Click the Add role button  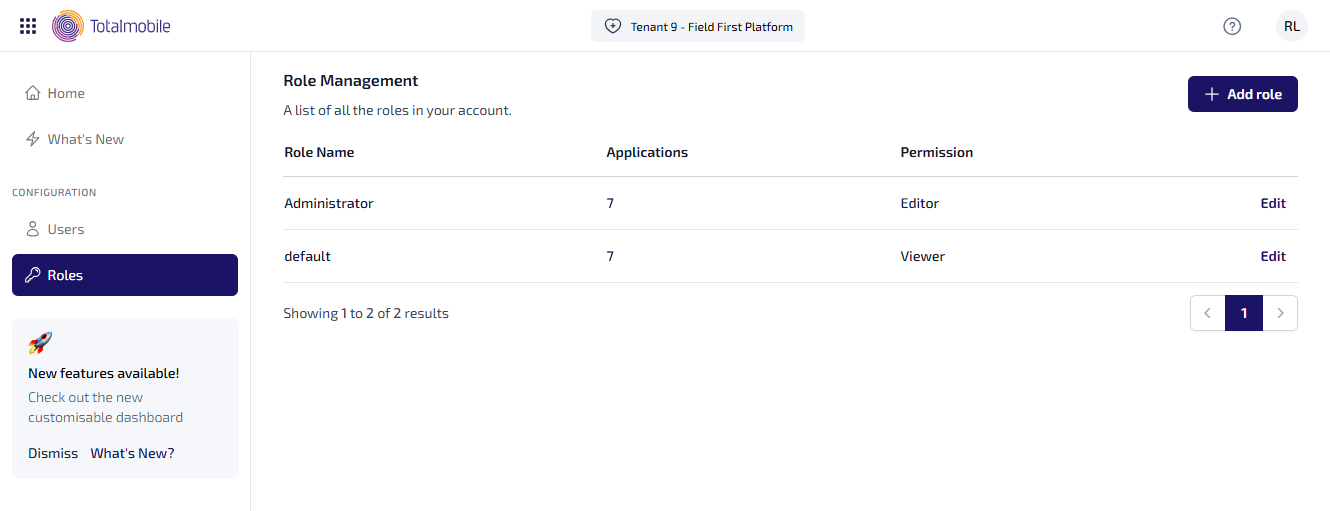pos(1242,94)
